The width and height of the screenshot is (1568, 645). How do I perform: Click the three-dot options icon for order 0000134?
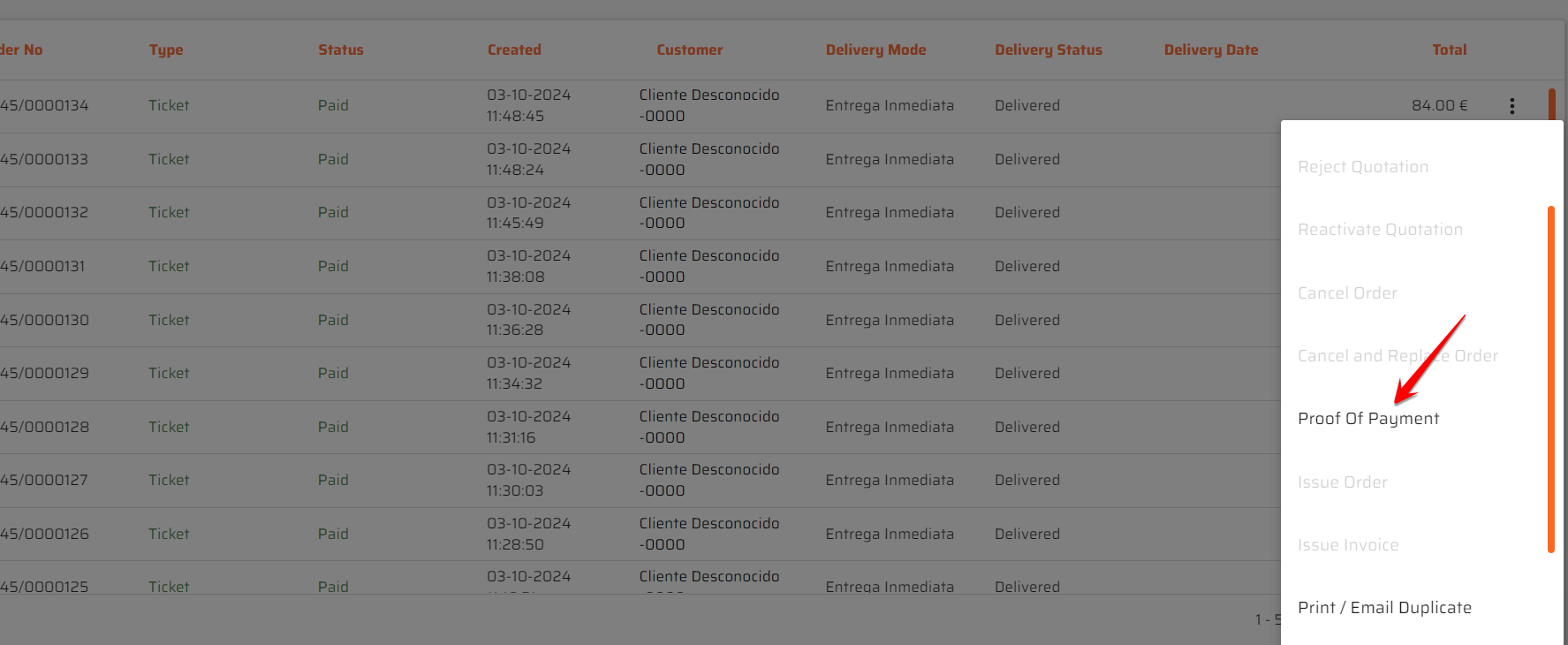coord(1511,106)
